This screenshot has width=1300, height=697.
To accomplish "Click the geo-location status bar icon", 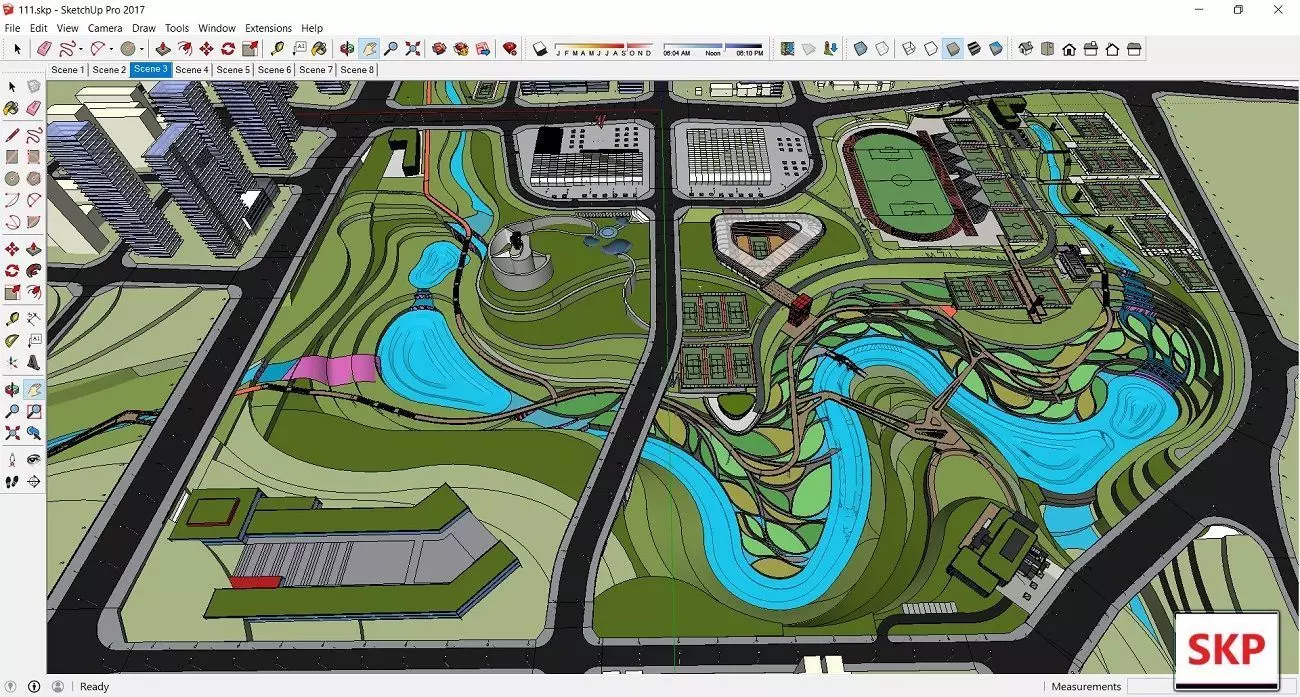I will pyautogui.click(x=11, y=686).
